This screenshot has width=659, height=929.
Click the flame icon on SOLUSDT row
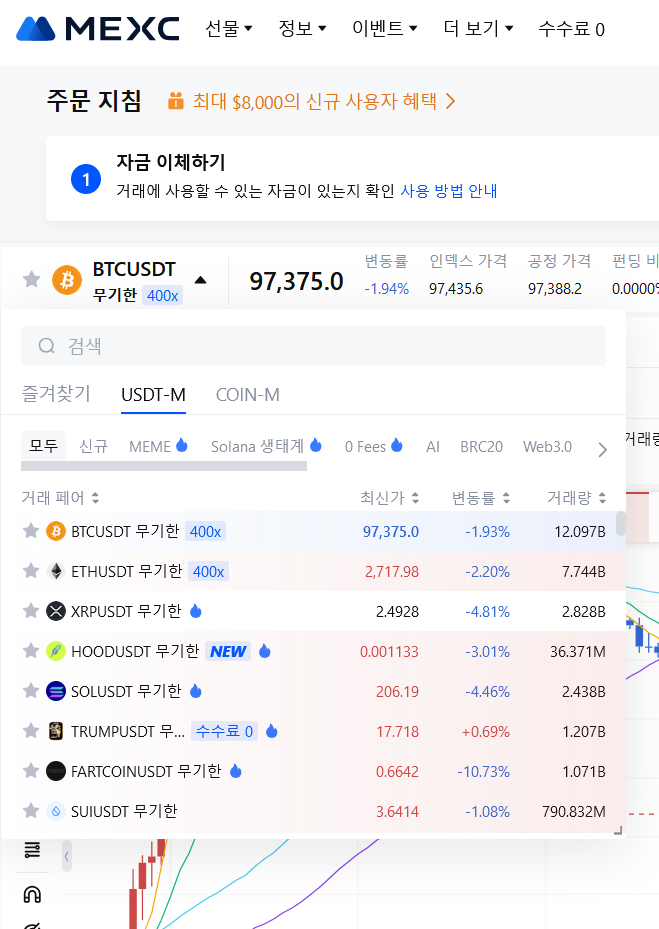pos(196,690)
